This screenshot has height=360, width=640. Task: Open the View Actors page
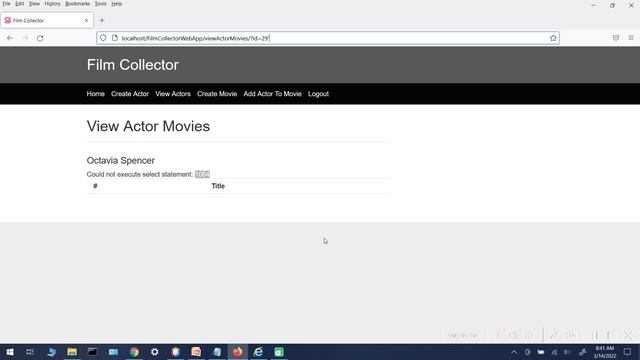173,94
